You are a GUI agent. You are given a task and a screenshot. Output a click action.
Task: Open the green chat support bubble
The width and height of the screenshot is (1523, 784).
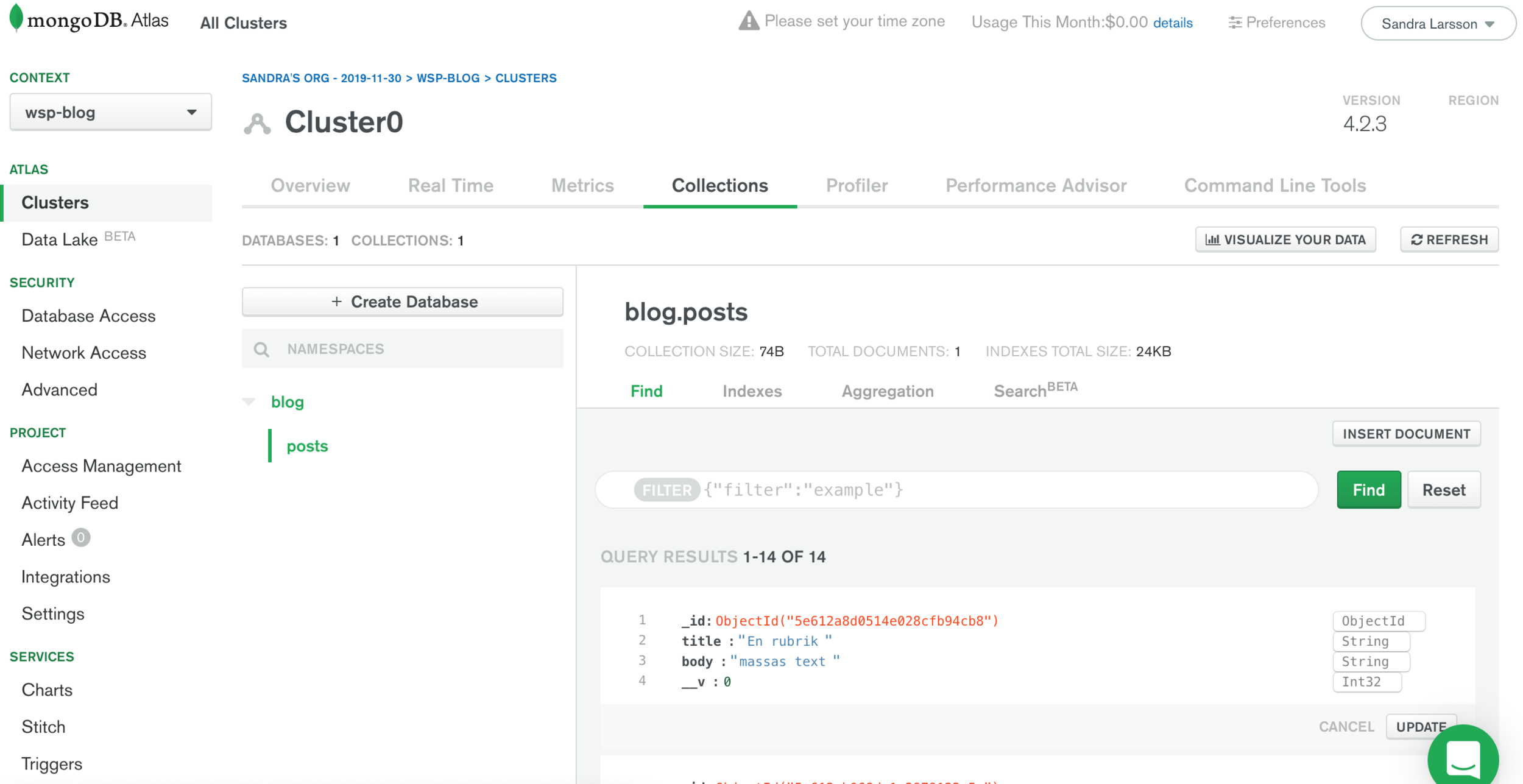tap(1463, 757)
